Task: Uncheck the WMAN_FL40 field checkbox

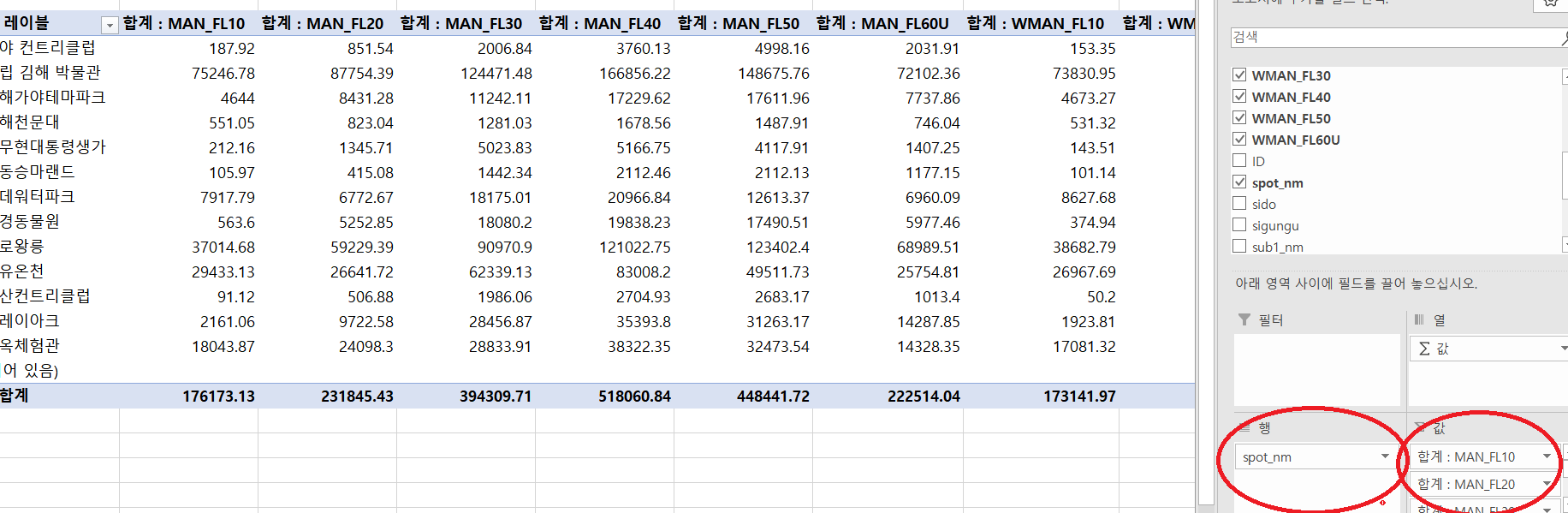Action: click(x=1239, y=96)
